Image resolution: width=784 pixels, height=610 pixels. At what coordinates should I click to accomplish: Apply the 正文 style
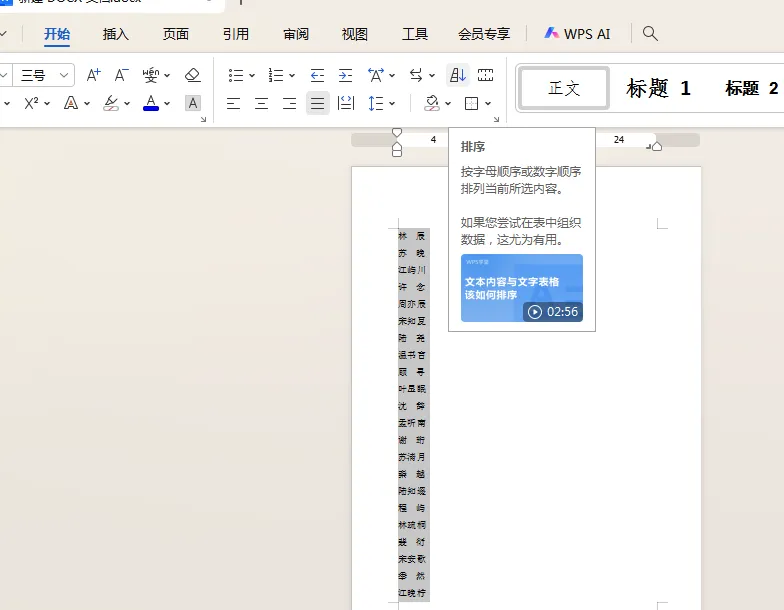[564, 88]
